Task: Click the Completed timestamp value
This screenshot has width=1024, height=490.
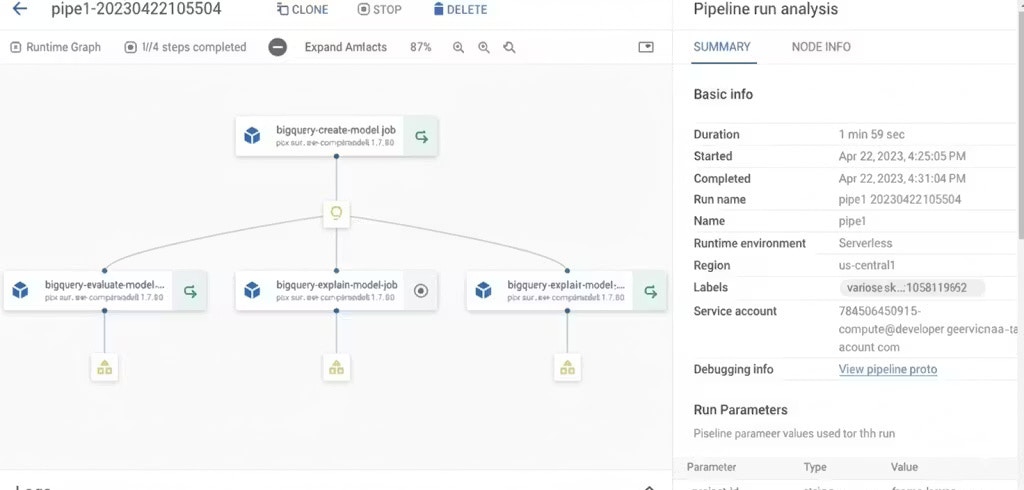Action: (902, 178)
